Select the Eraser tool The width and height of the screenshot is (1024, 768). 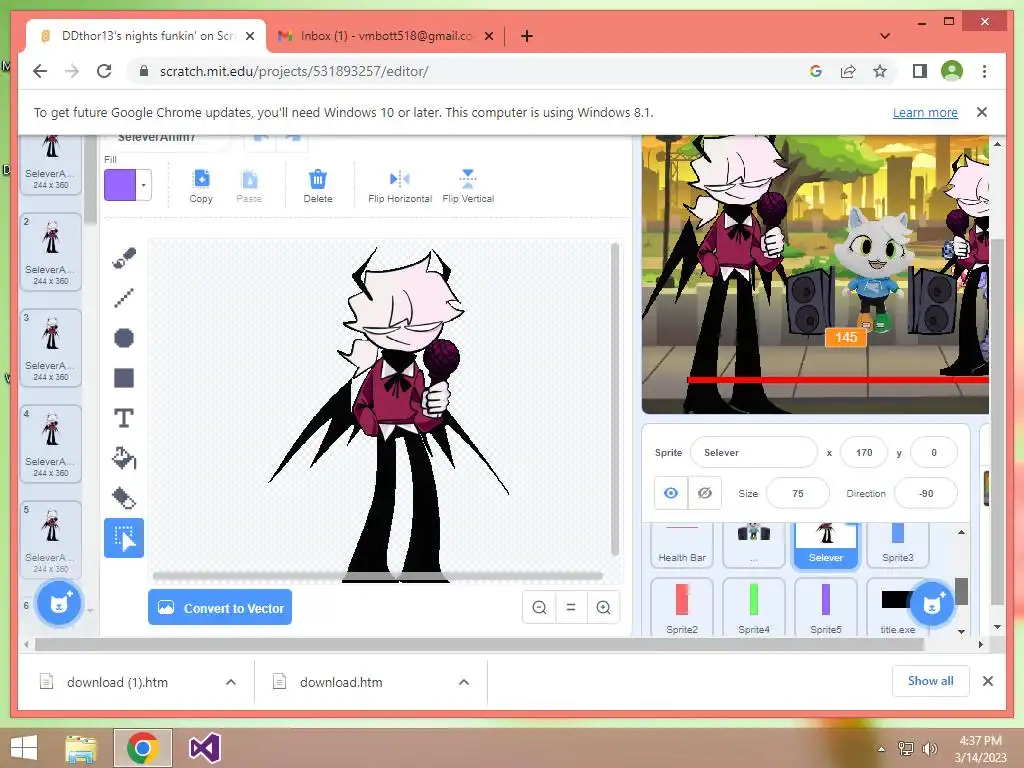(123, 498)
